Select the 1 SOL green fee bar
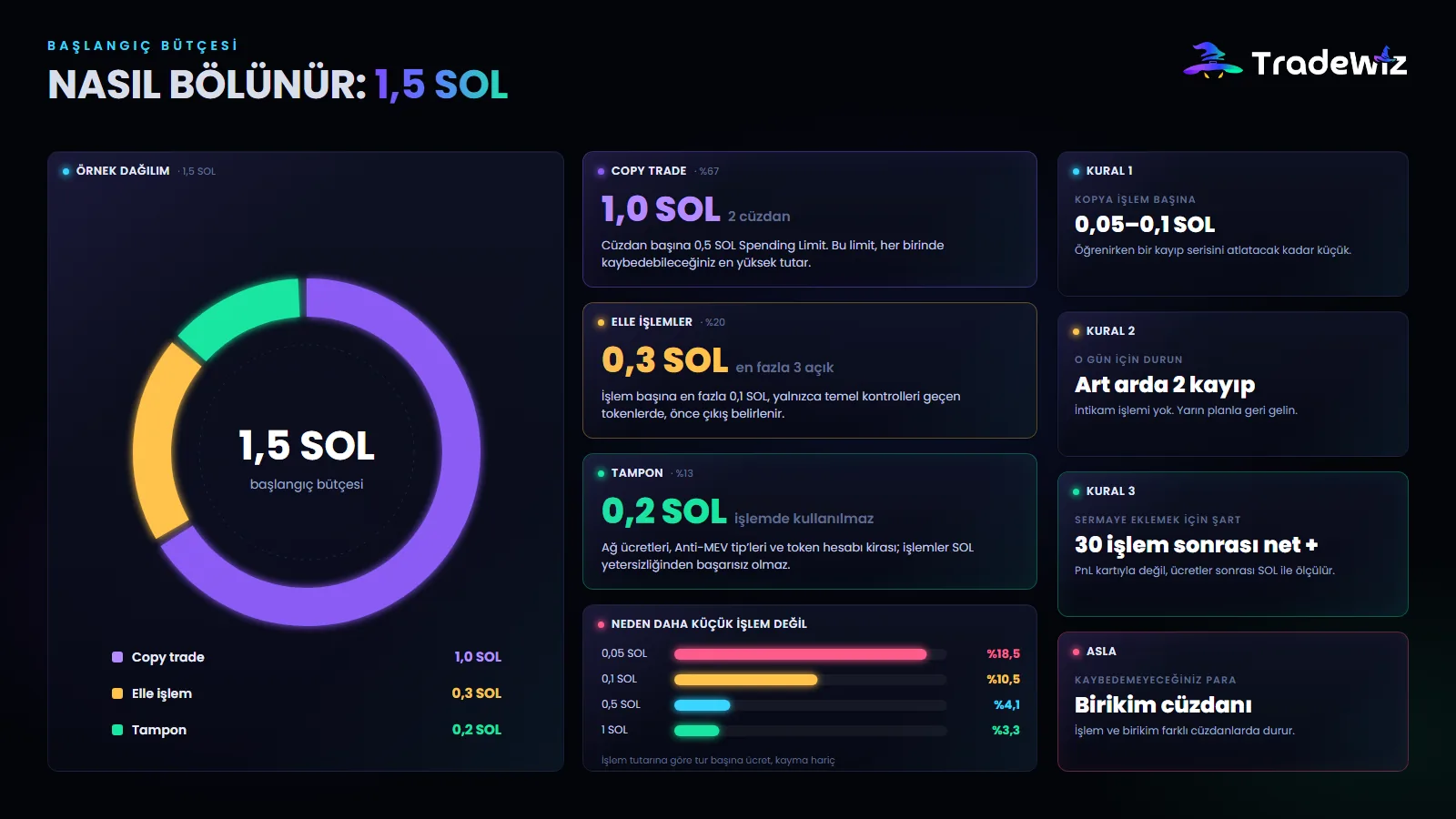 696,730
